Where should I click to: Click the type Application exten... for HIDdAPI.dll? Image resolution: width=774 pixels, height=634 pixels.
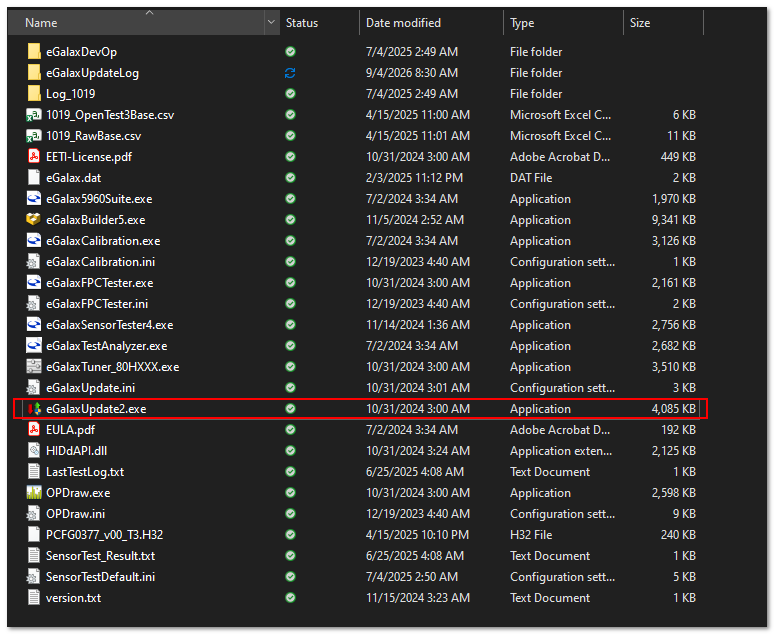pyautogui.click(x=561, y=451)
